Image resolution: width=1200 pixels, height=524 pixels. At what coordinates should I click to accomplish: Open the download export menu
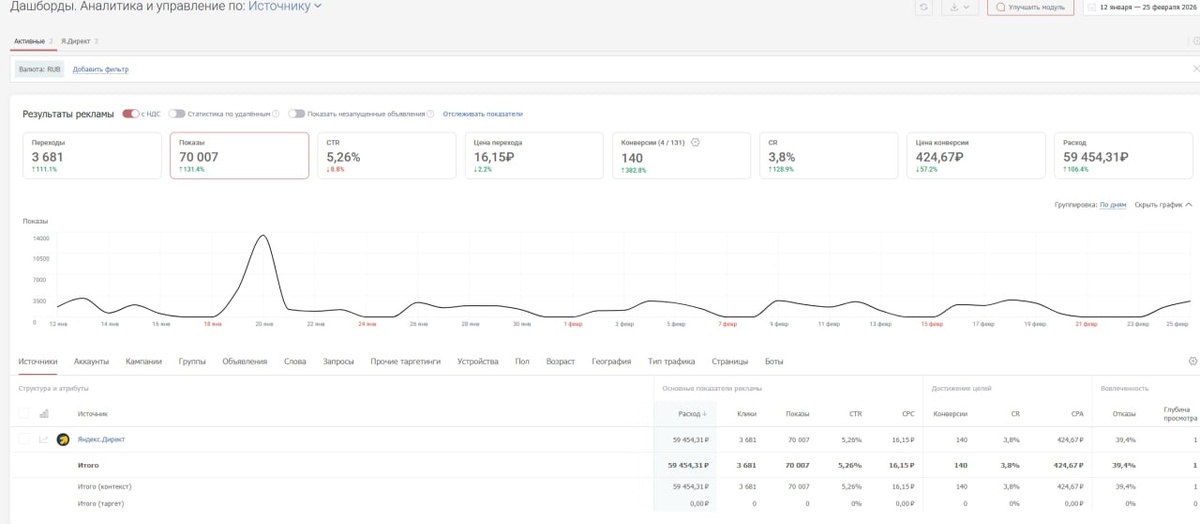[960, 7]
